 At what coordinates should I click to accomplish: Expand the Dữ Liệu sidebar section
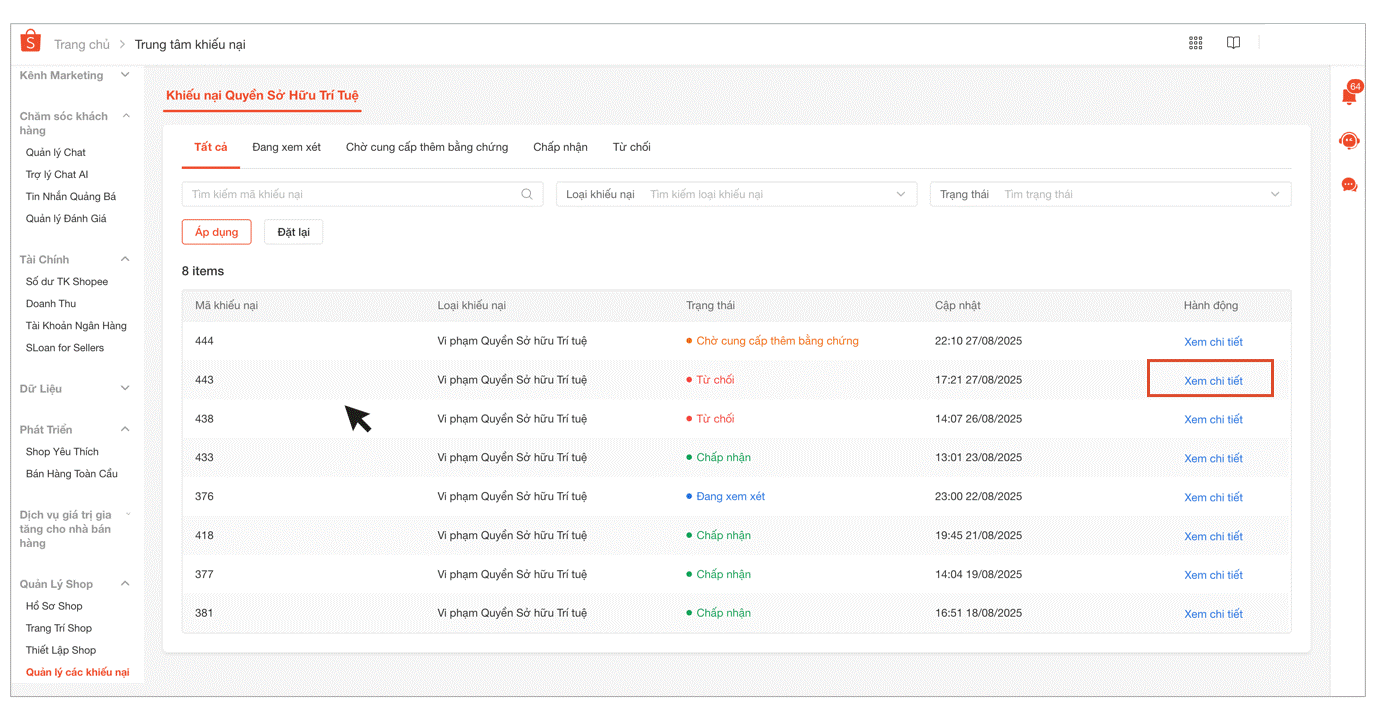coord(125,388)
